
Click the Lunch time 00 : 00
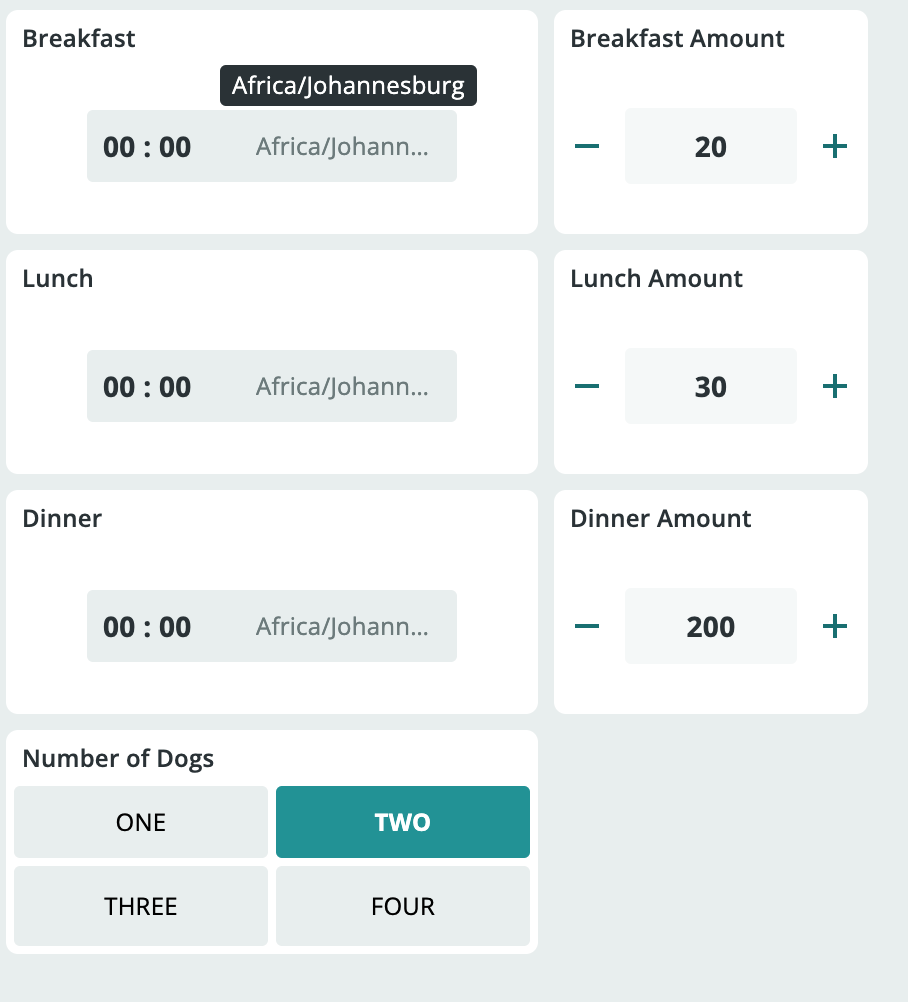(x=147, y=387)
